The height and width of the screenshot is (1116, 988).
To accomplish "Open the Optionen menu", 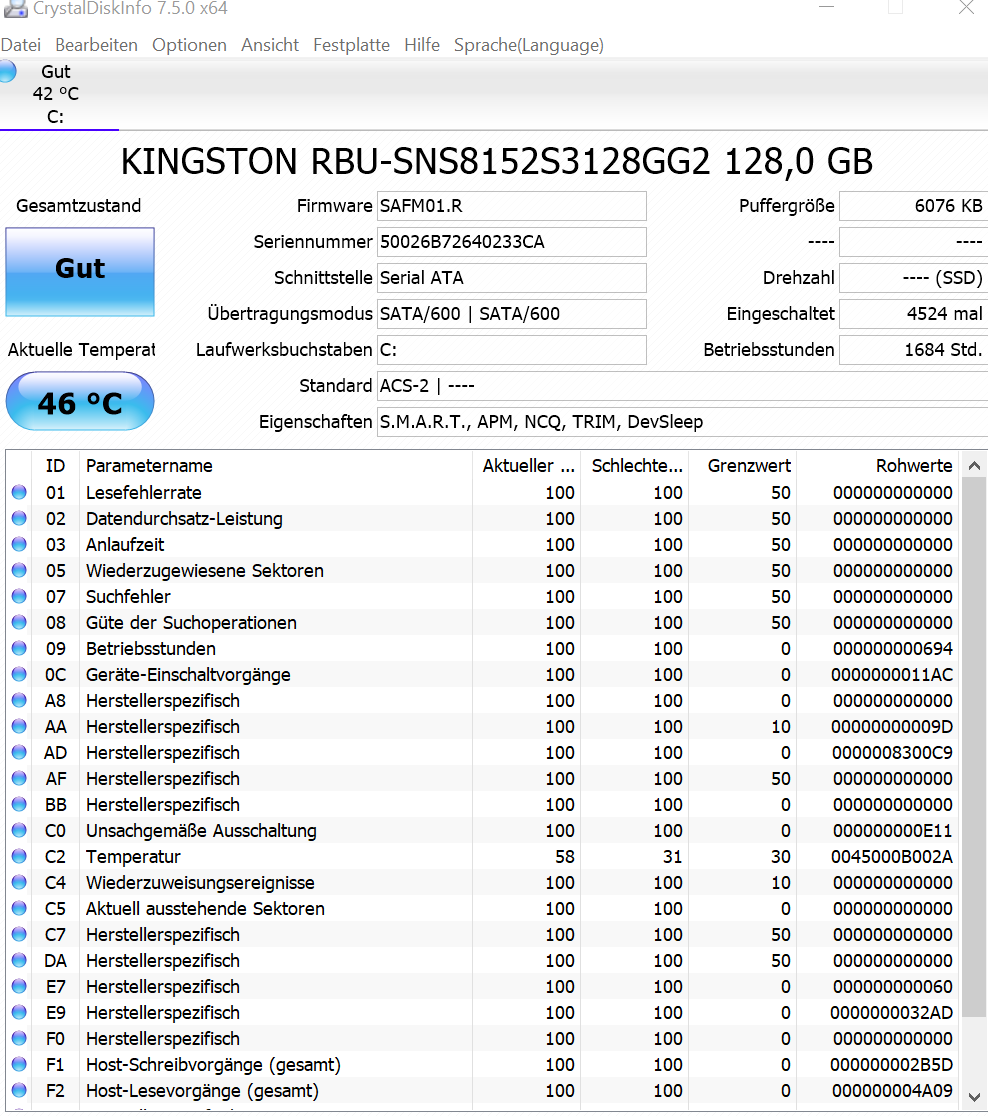I will (x=189, y=45).
